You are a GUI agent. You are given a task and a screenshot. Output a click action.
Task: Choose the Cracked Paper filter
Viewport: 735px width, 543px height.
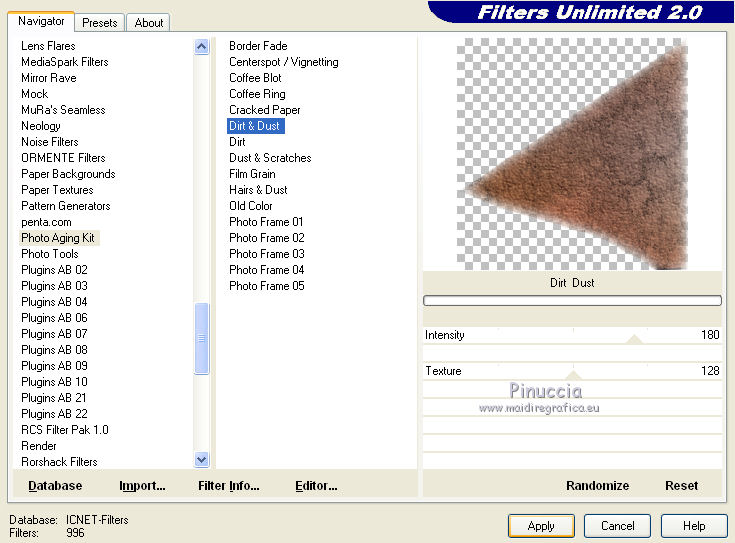264,109
